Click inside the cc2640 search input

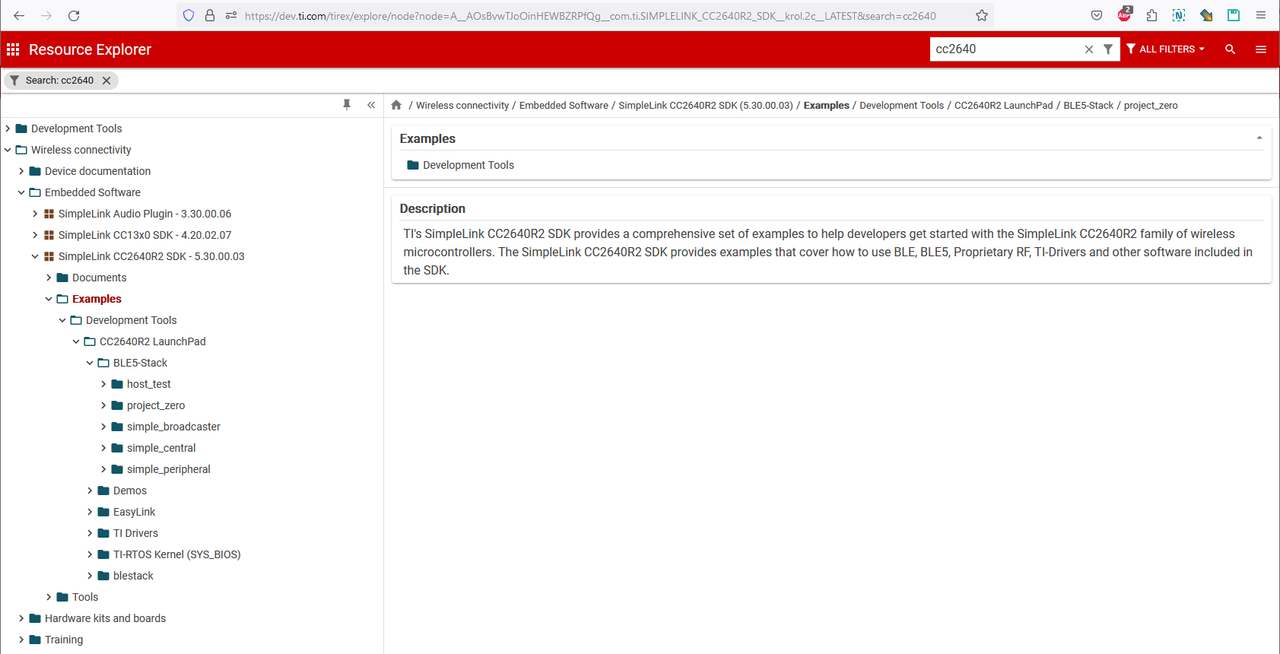(1005, 49)
